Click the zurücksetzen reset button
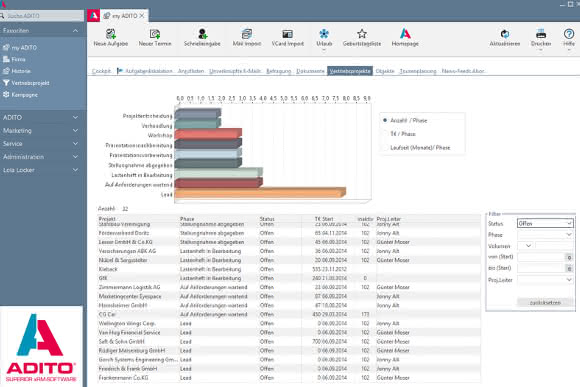This screenshot has width=580, height=387. 545,302
